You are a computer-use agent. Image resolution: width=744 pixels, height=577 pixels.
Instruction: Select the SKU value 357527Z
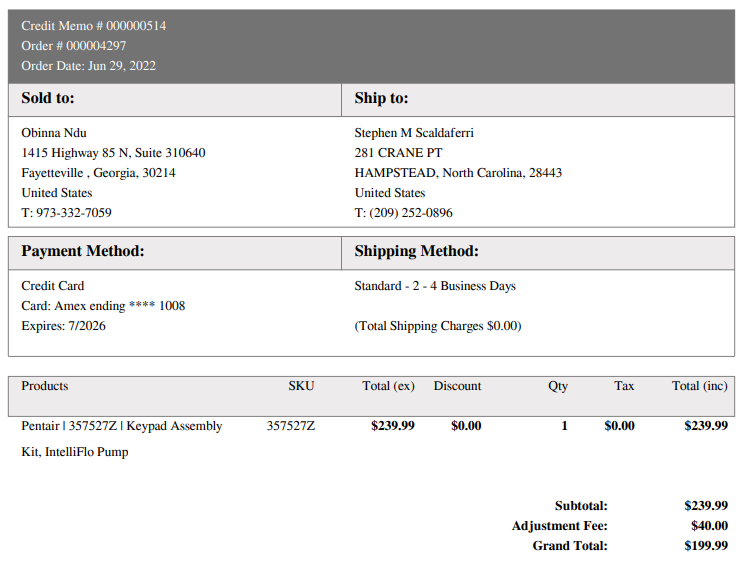click(x=290, y=426)
